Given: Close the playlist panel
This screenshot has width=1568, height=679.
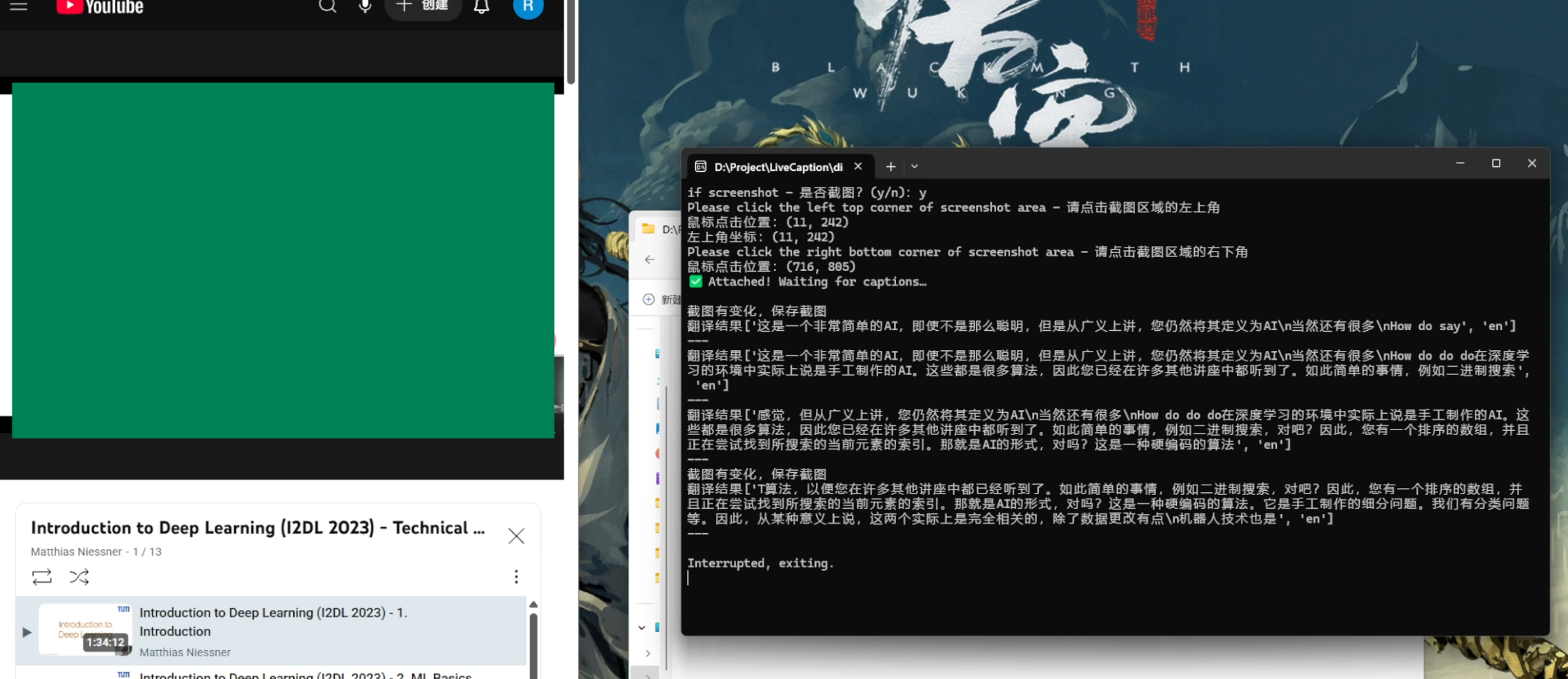Looking at the screenshot, I should click(516, 536).
